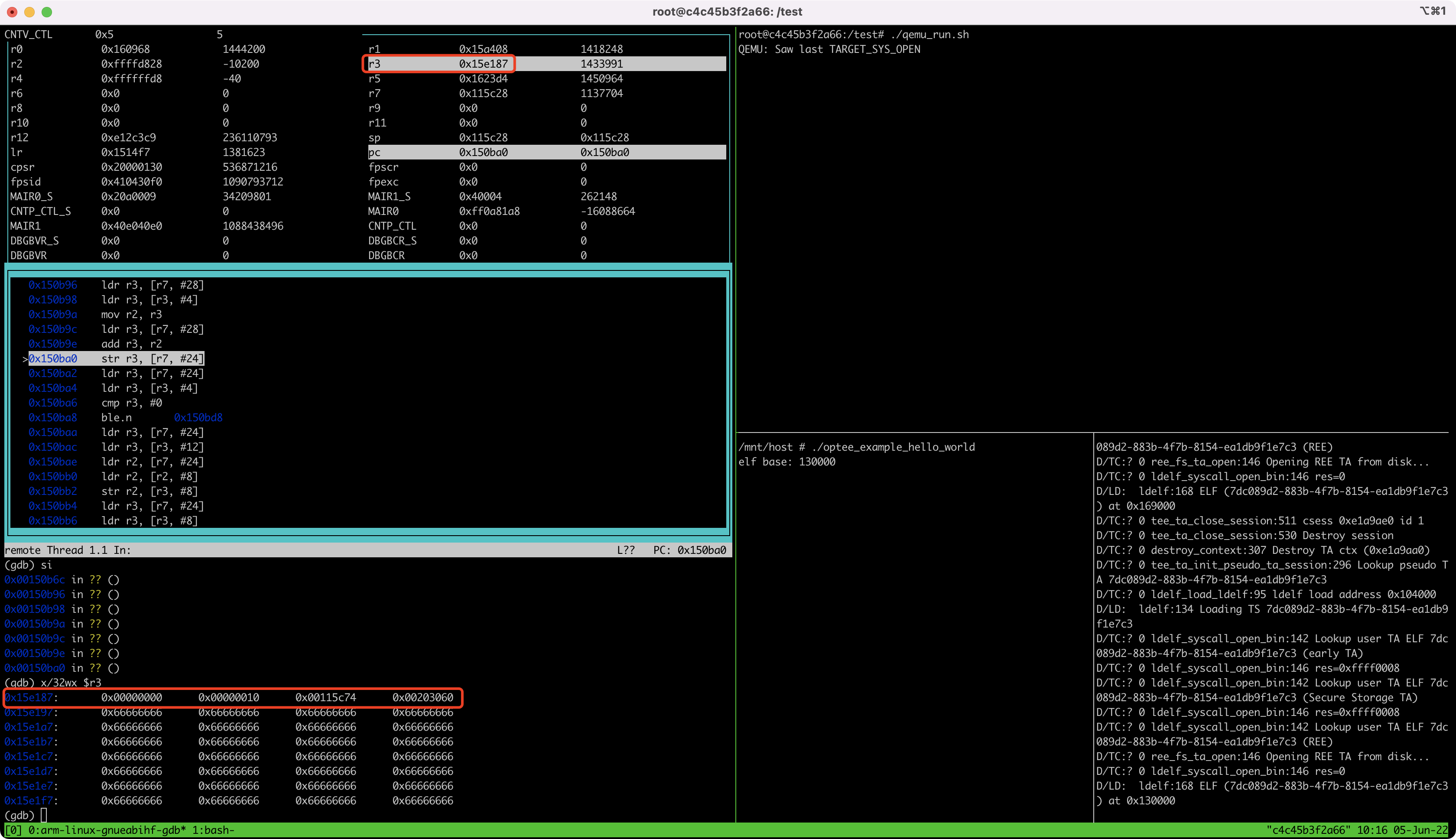This screenshot has height=839, width=1456.
Task: Click the PC: 0x150ba0 status indicator
Action: pos(689,550)
